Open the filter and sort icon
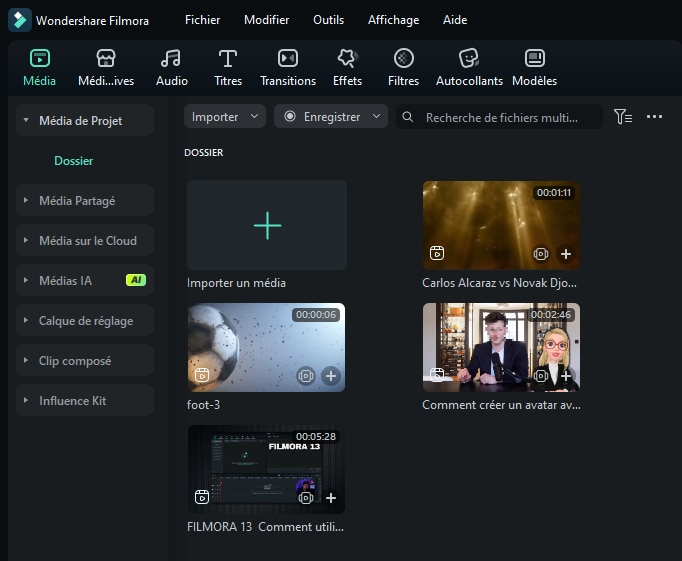 pyautogui.click(x=623, y=117)
